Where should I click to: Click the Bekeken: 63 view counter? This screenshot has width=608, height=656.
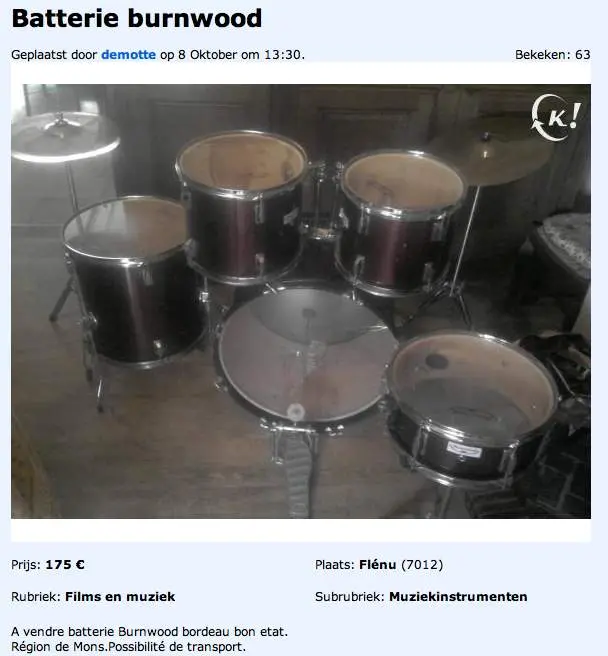pos(553,55)
